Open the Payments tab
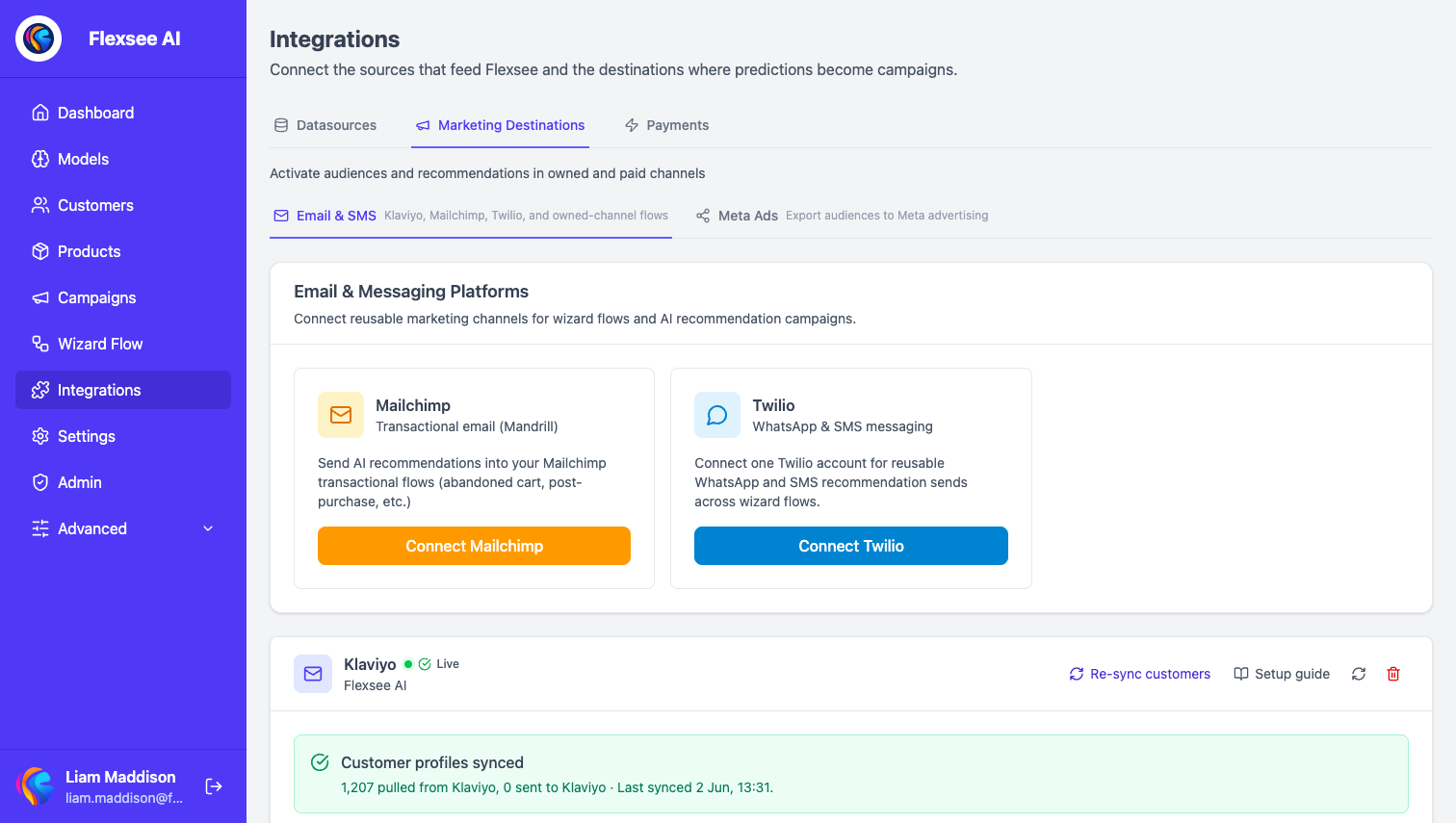Viewport: 1456px width, 823px height. [666, 125]
